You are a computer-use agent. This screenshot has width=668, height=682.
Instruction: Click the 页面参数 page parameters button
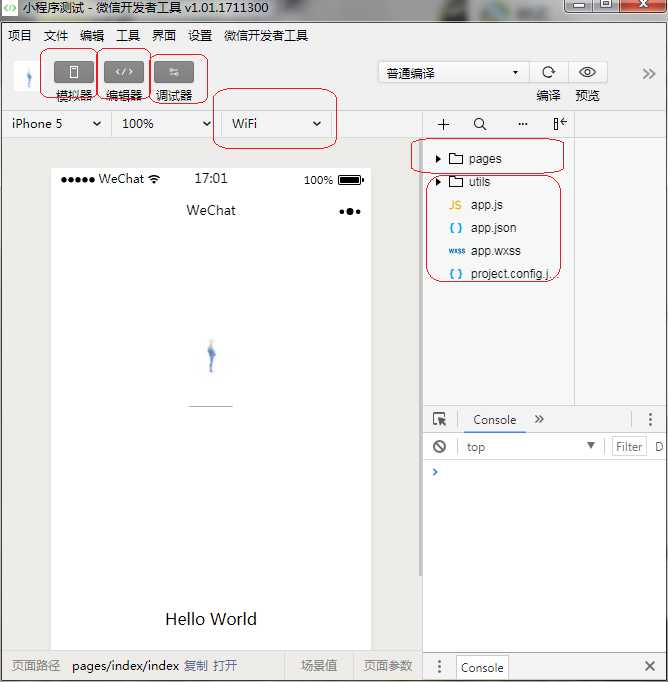pyautogui.click(x=387, y=665)
